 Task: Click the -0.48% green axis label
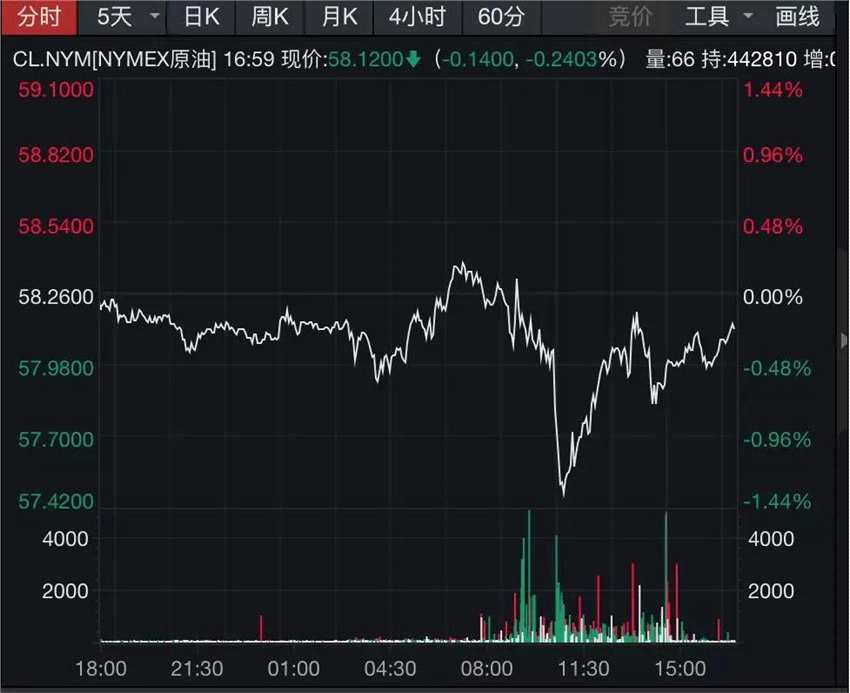777,369
